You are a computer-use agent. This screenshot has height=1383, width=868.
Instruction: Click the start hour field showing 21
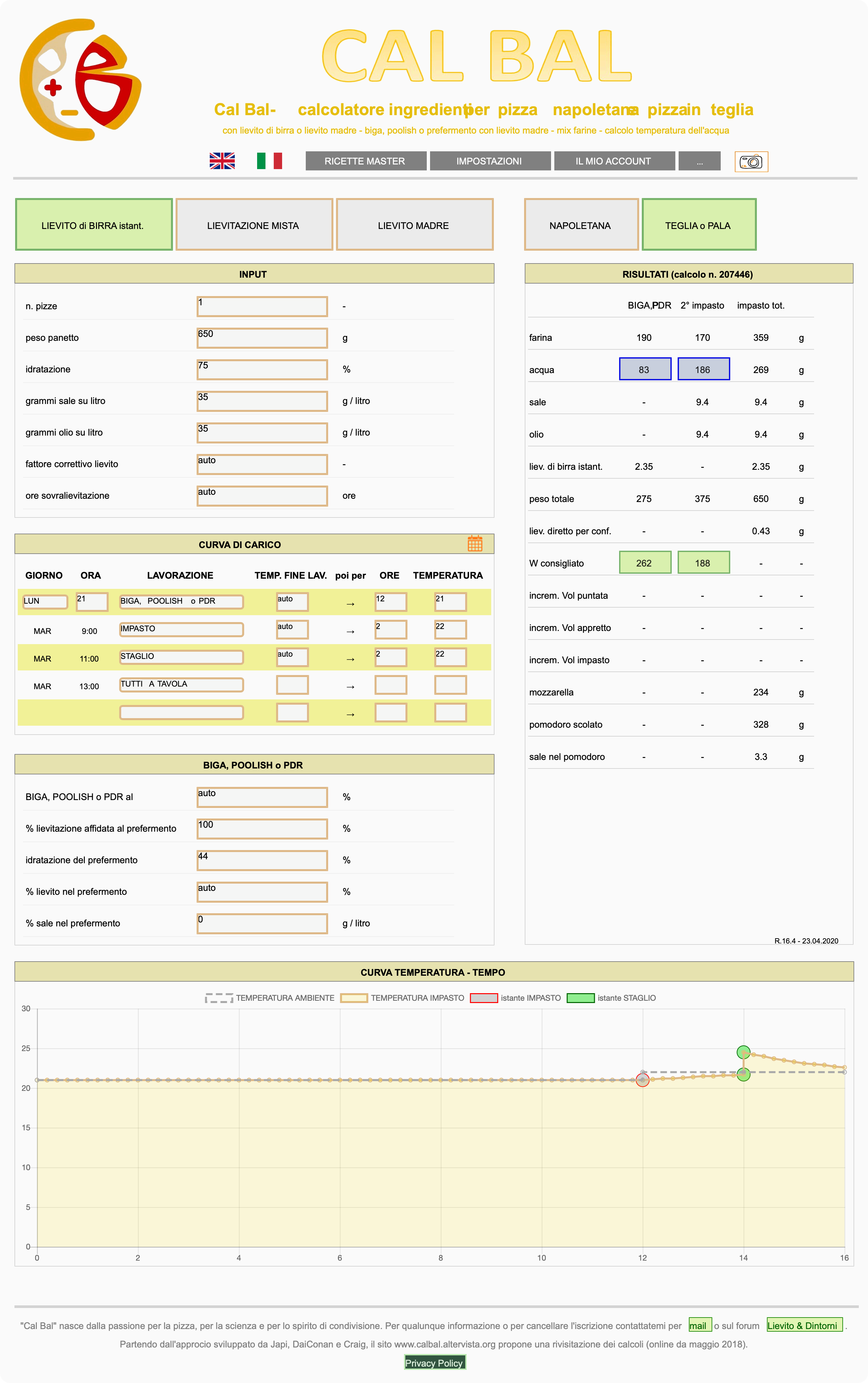tap(92, 601)
